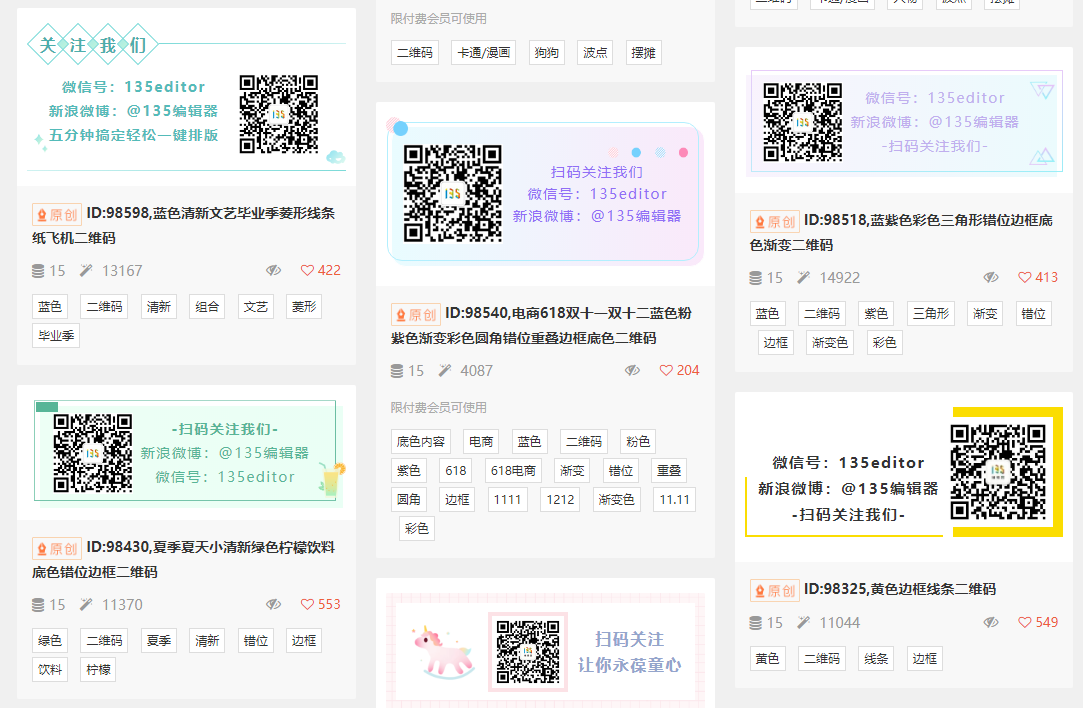This screenshot has height=708, width=1083.
Task: Toggle eye icon on template ID:98430
Action: pos(274,604)
